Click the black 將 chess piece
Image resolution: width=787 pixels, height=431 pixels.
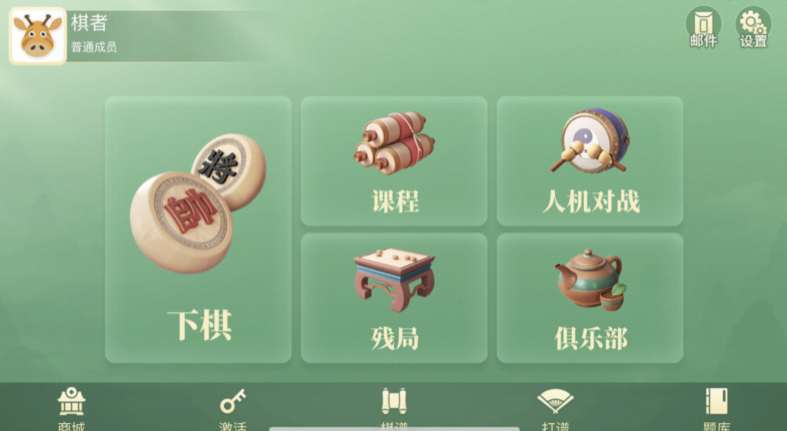(x=229, y=171)
